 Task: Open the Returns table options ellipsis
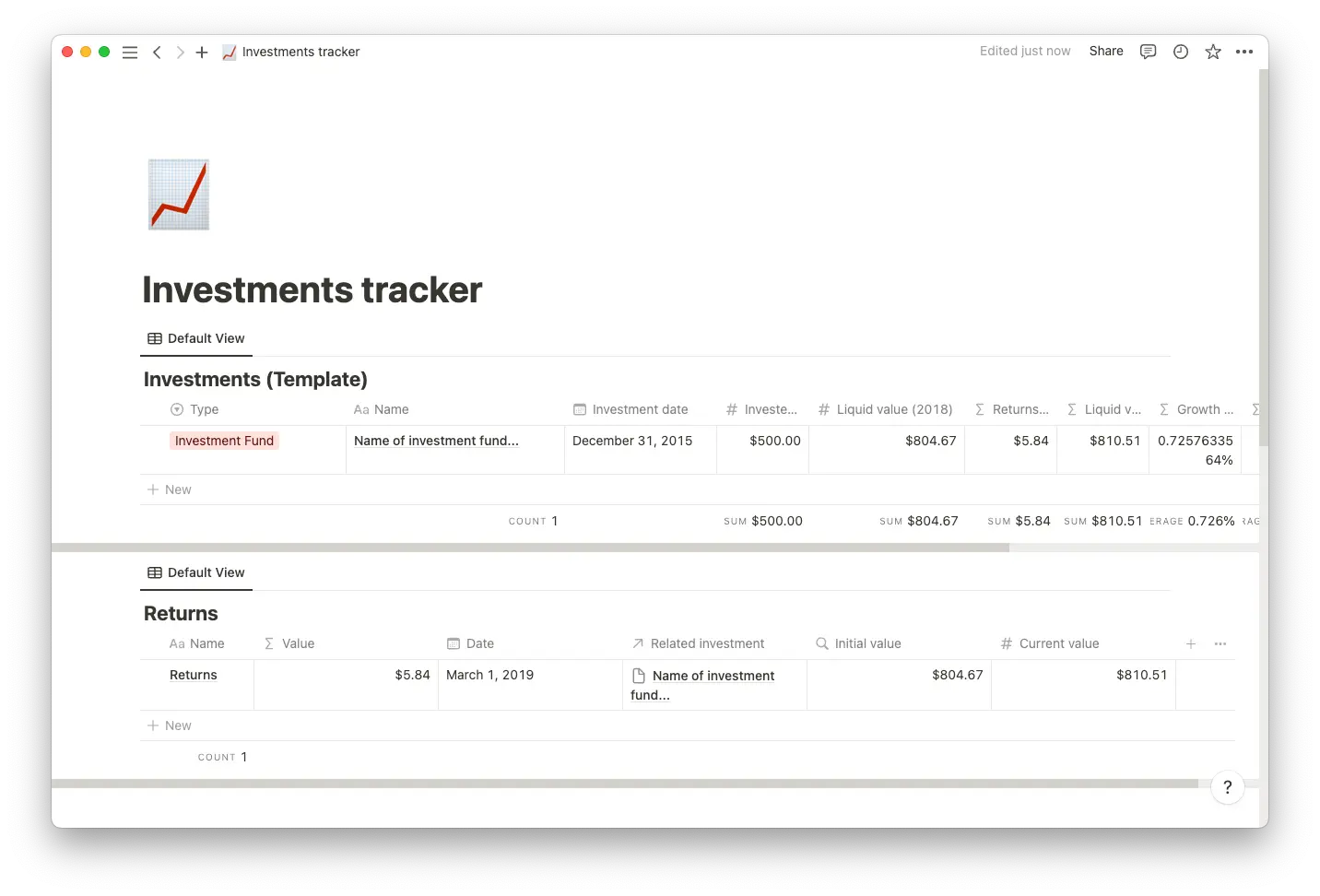[x=1220, y=643]
